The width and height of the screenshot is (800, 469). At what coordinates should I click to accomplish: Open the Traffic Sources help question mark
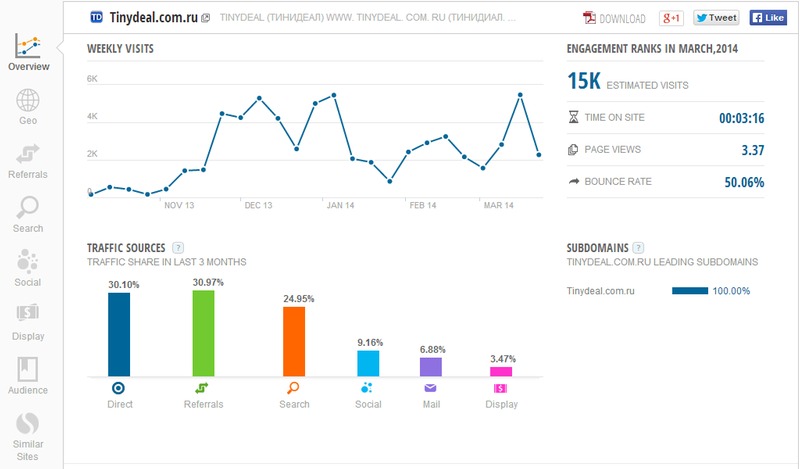pos(178,248)
